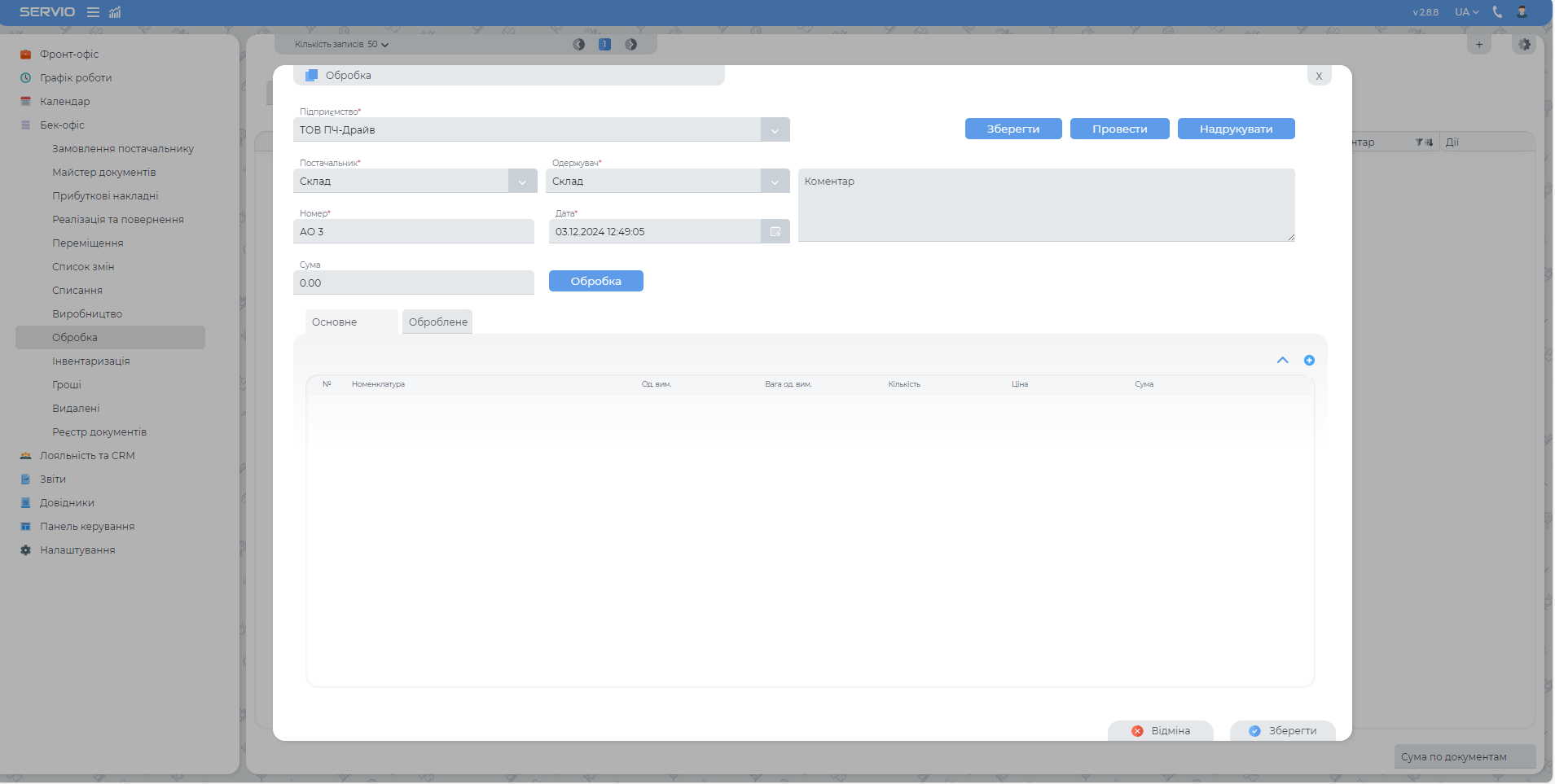Open the calendar picker in Дата field
Viewport: 1555px width, 784px height.
pyautogui.click(x=775, y=232)
